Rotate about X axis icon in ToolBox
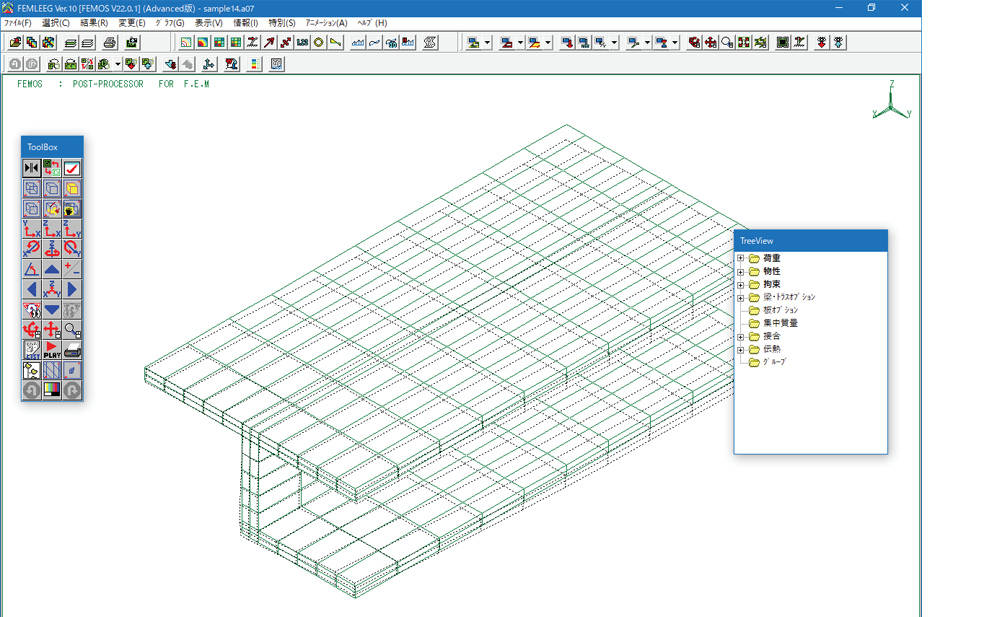 point(31,248)
